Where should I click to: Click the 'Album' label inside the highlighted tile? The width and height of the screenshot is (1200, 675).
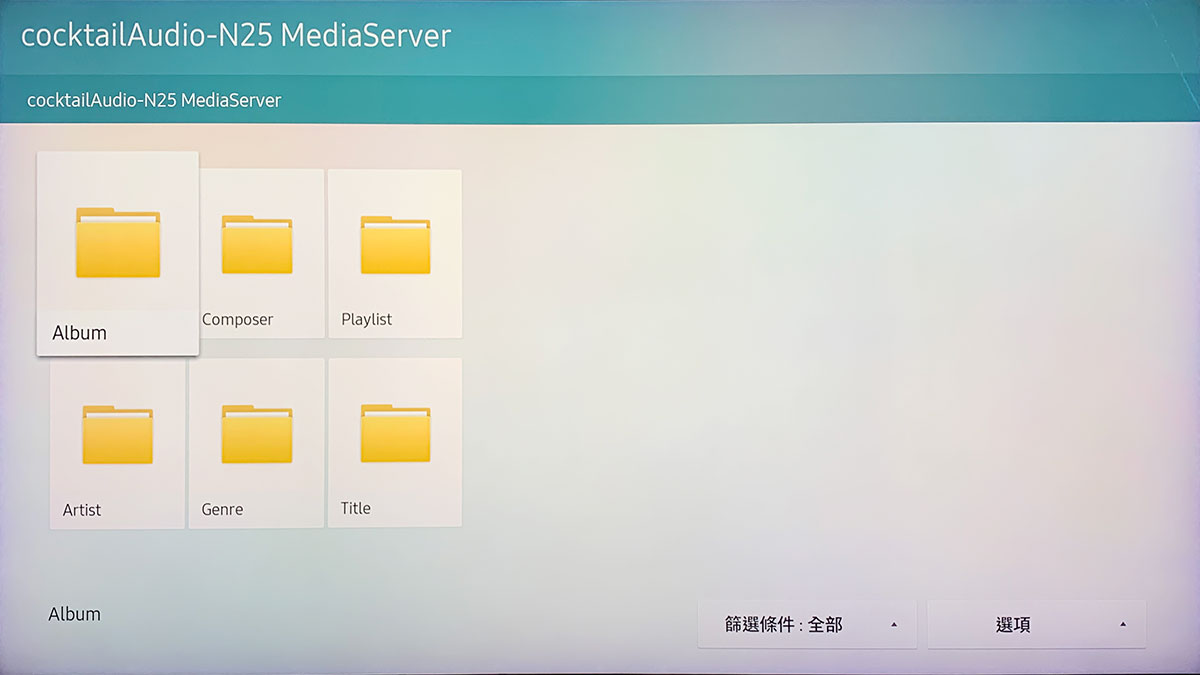click(x=79, y=333)
